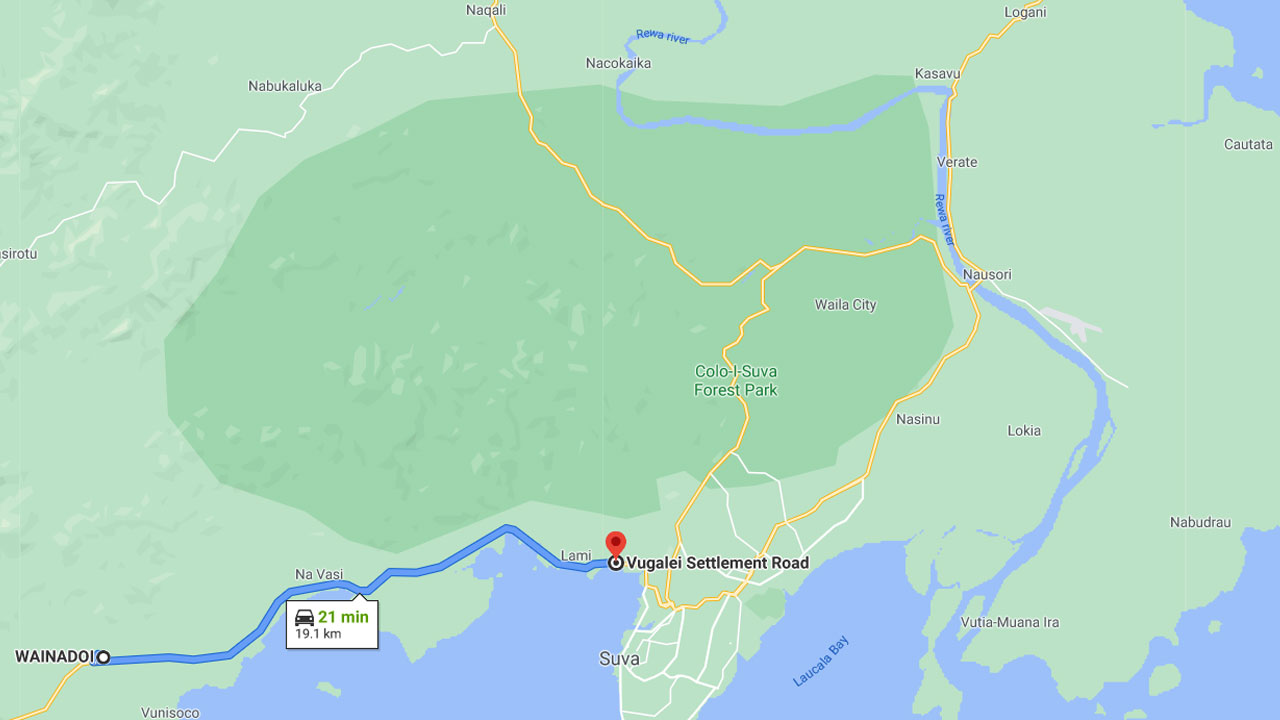Select the Colo-I-Suva Forest Park label
The width and height of the screenshot is (1280, 720).
(x=736, y=381)
